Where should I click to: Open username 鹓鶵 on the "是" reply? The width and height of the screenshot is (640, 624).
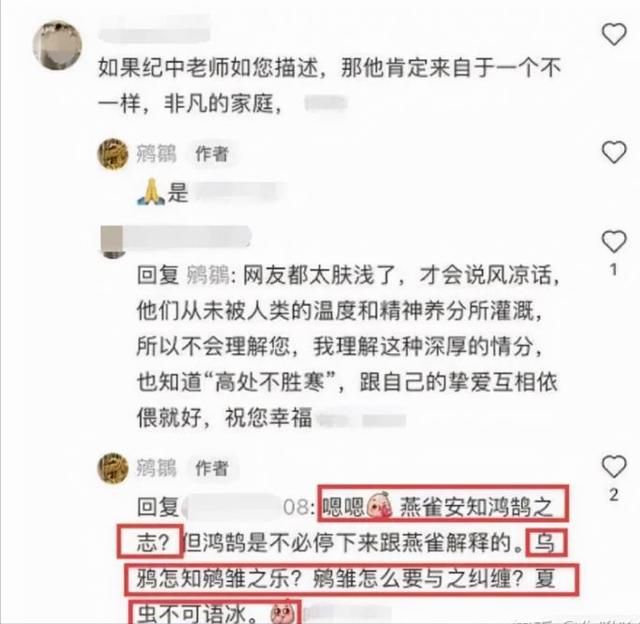[156, 154]
